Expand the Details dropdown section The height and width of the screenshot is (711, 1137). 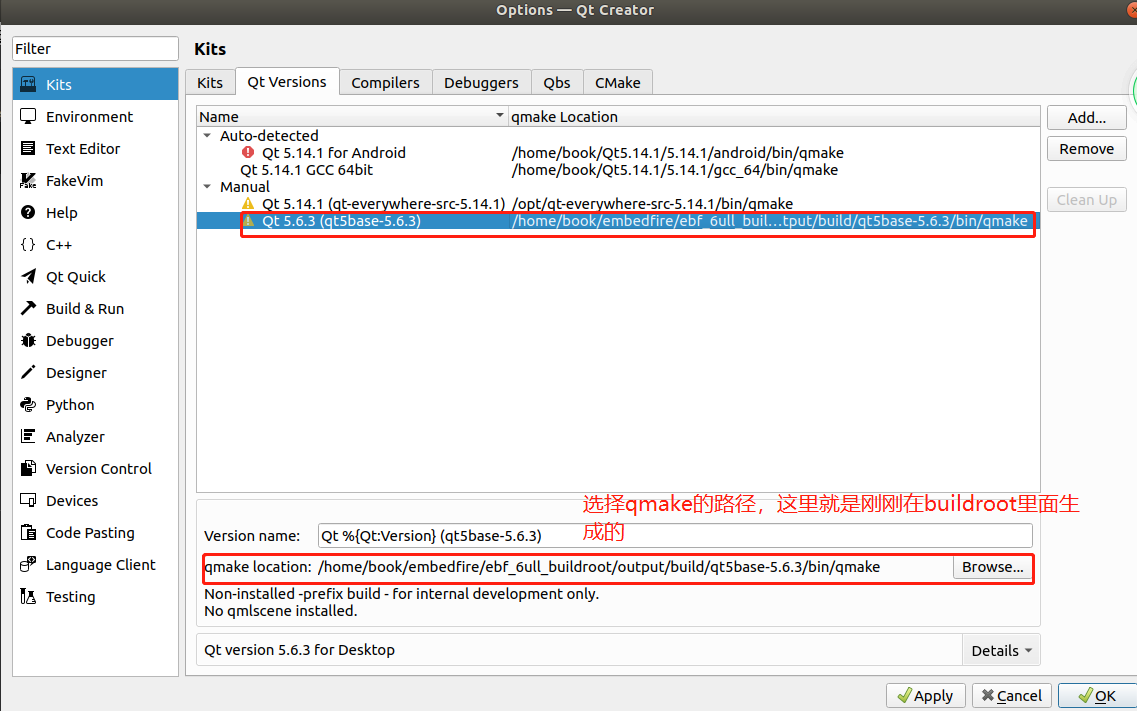point(1001,650)
